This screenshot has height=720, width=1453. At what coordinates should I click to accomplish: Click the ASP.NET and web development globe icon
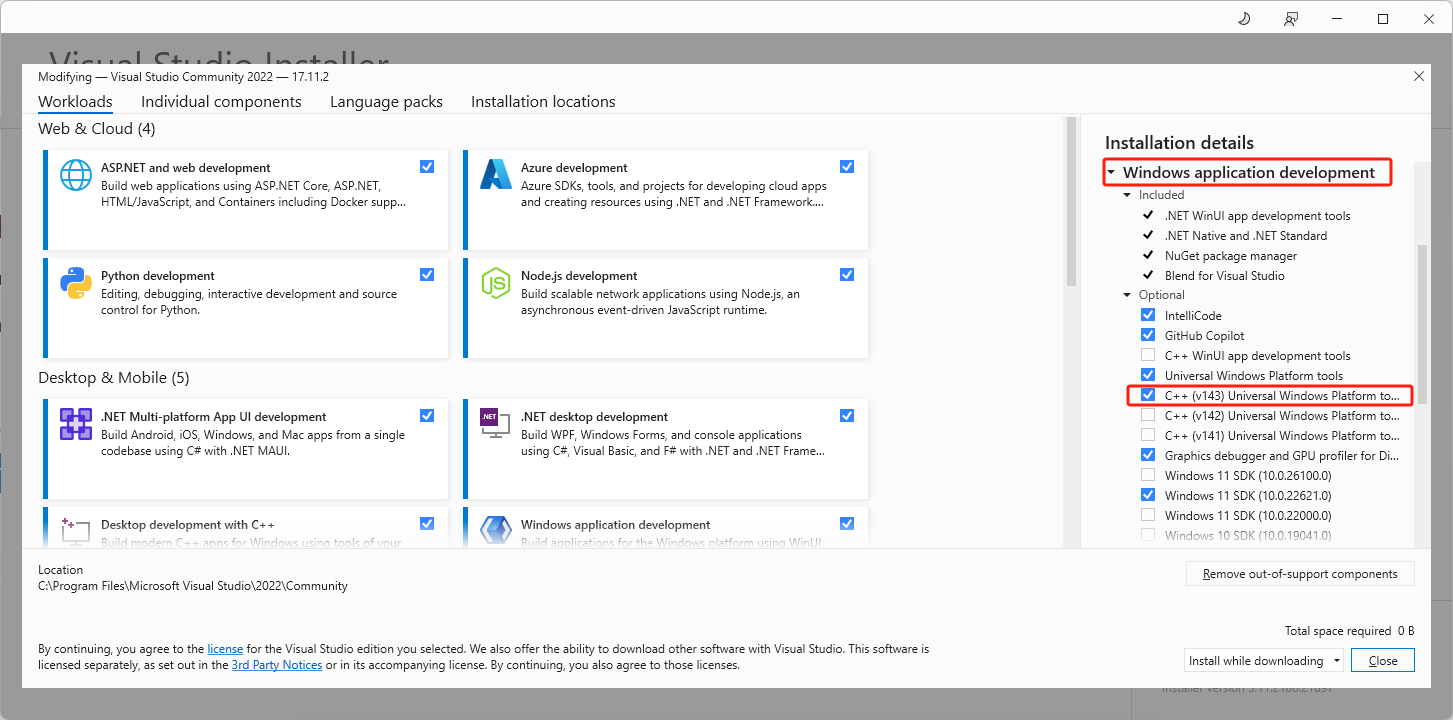[x=76, y=175]
